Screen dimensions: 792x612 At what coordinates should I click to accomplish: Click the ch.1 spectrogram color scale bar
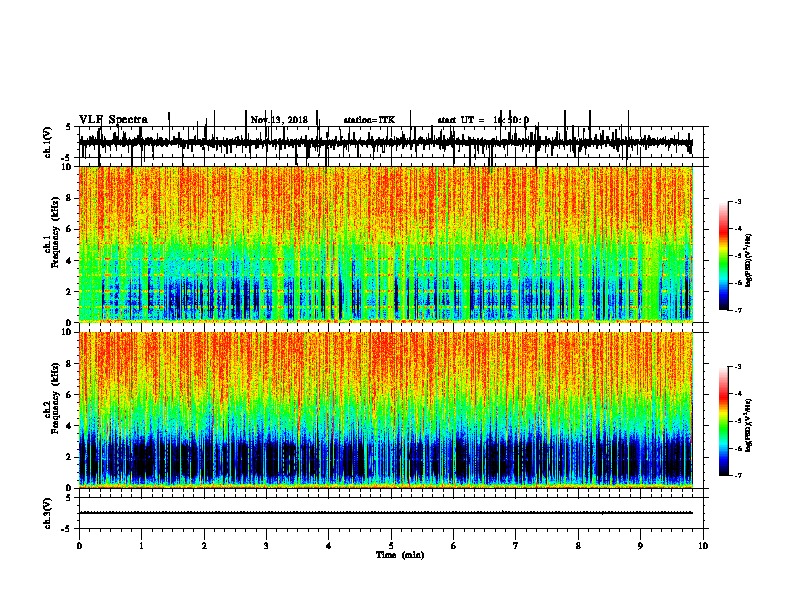(723, 256)
